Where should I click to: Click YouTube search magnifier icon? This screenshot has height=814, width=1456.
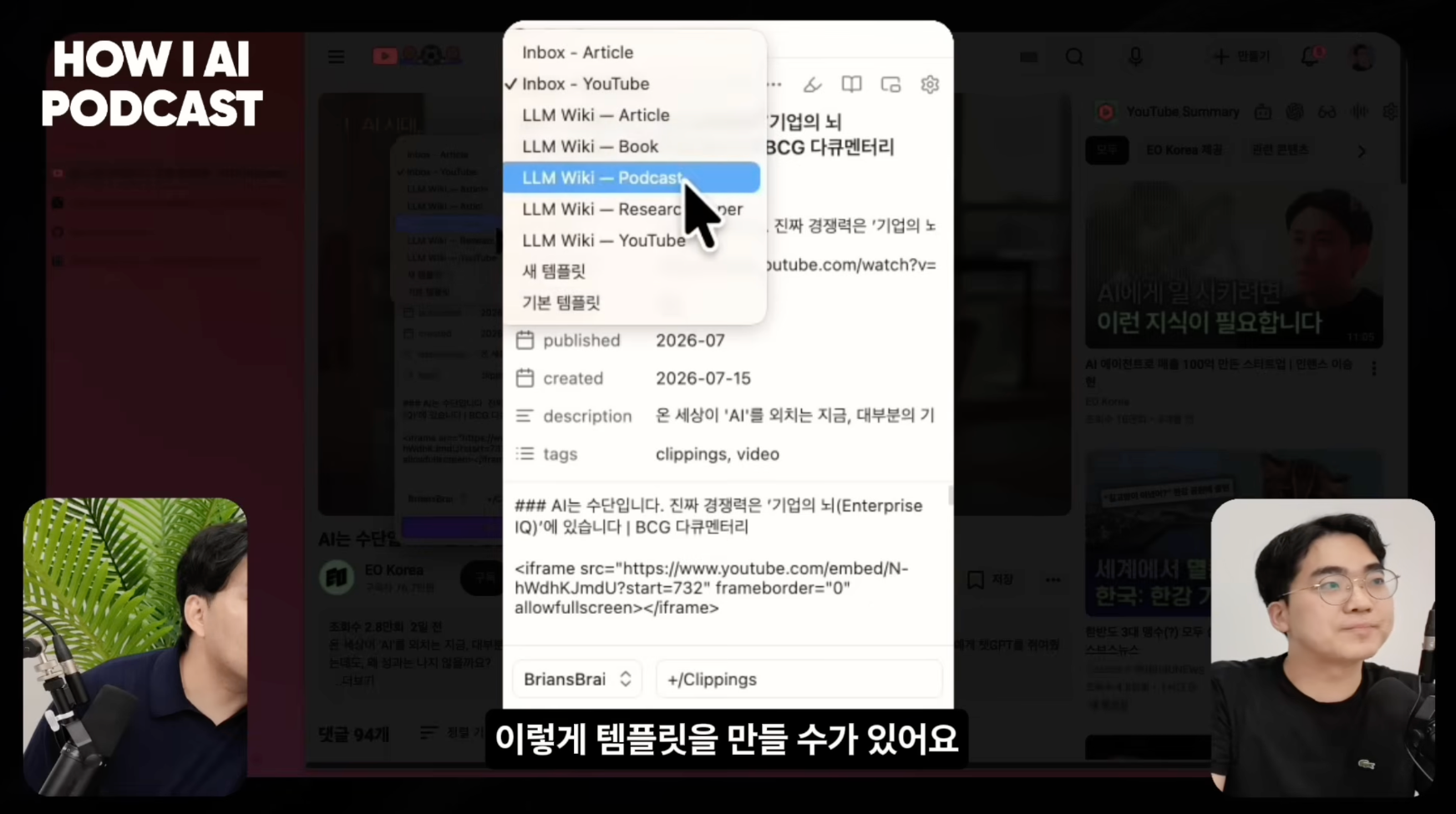pyautogui.click(x=1075, y=57)
